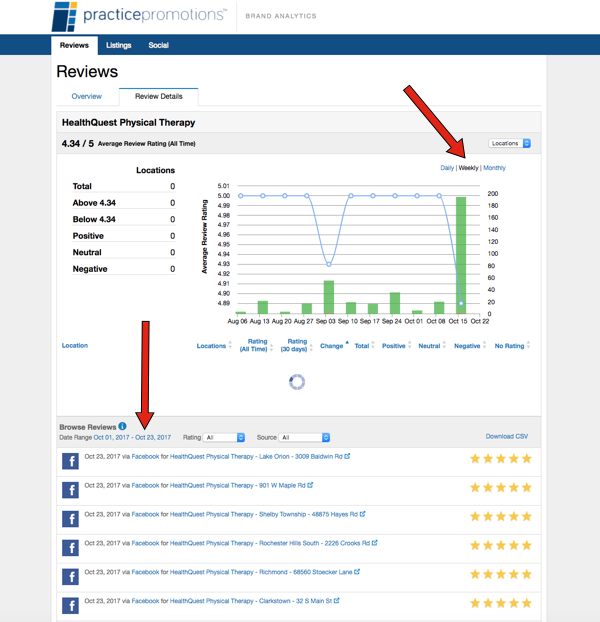Click tall green bar for Oct 15
600x622 pixels.
coord(461,255)
